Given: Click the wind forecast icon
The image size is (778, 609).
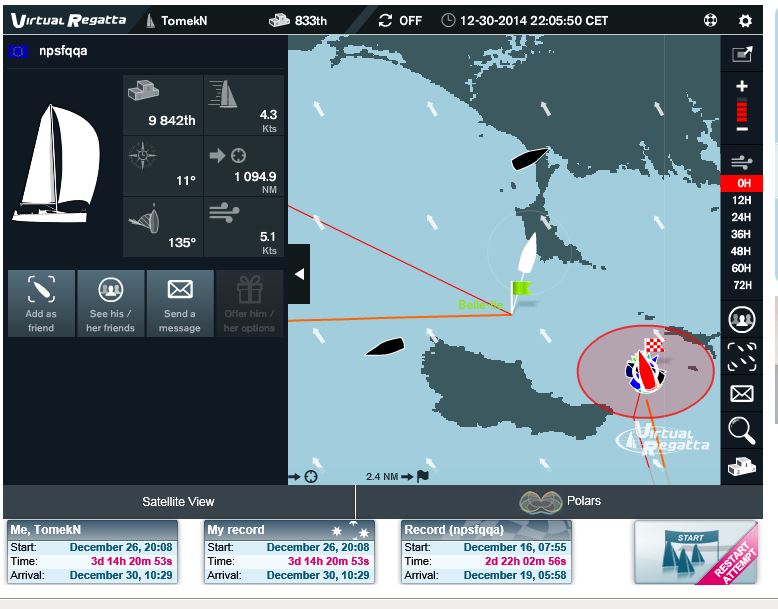Looking at the screenshot, I should click(742, 162).
